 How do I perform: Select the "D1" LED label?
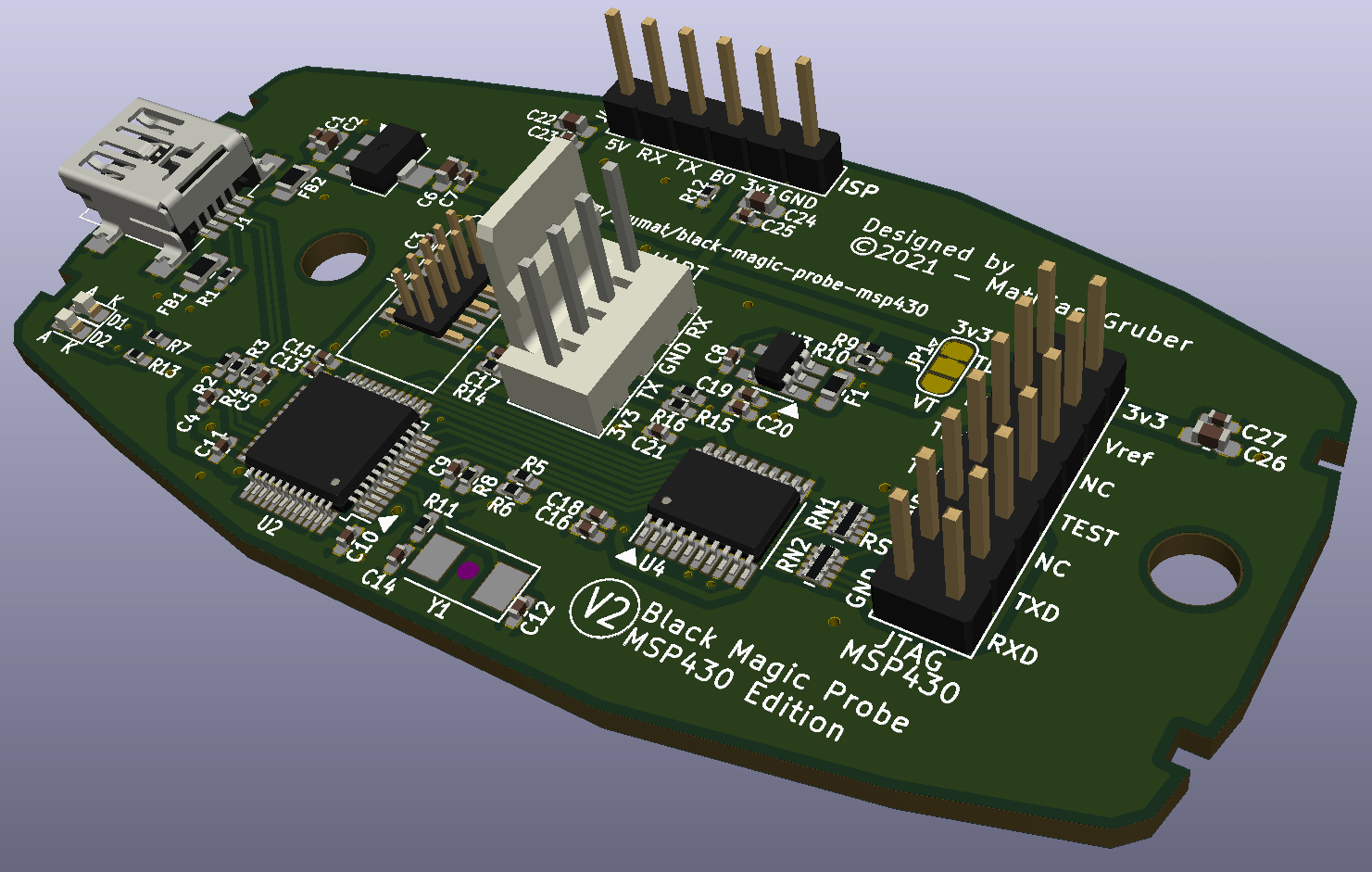click(x=117, y=322)
